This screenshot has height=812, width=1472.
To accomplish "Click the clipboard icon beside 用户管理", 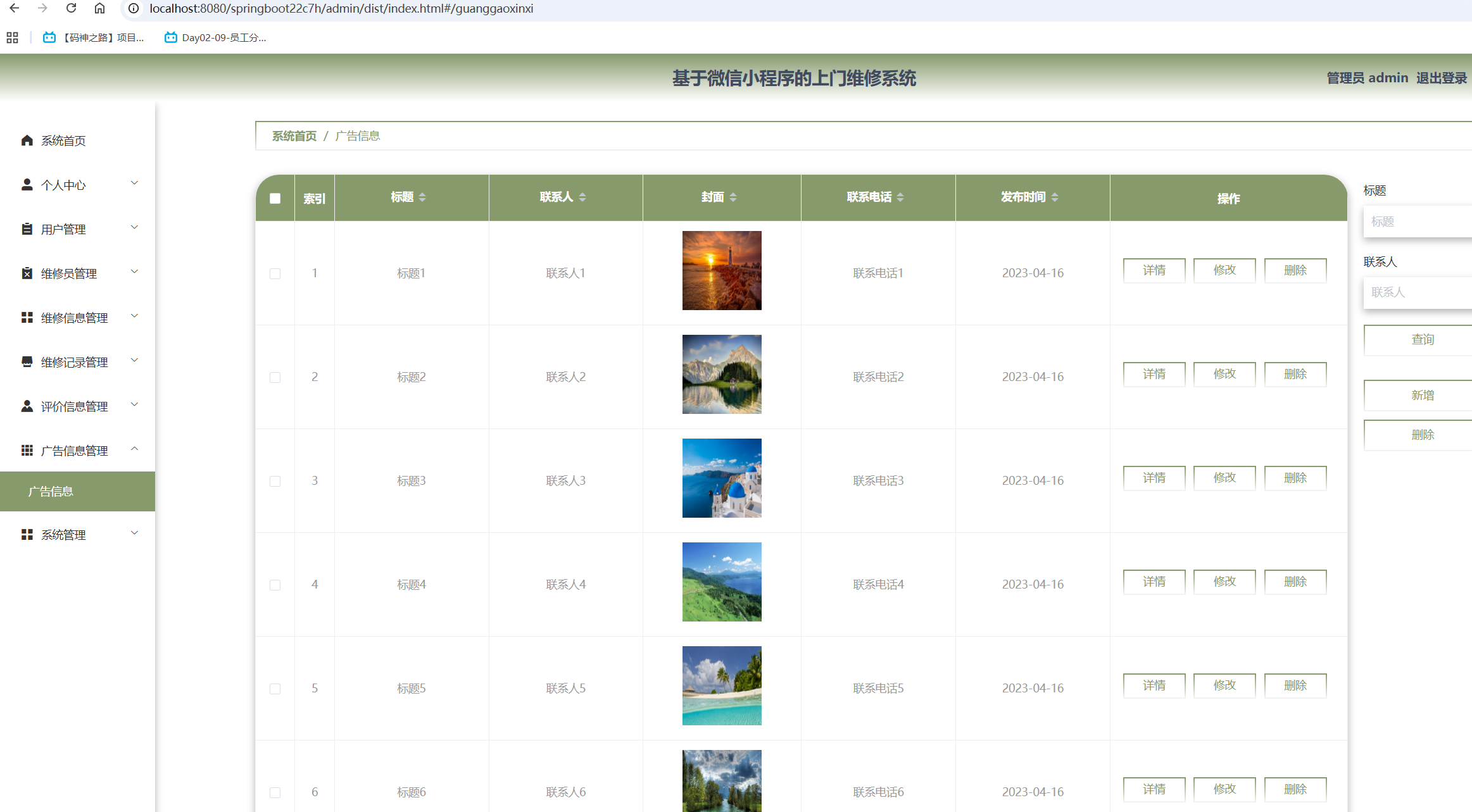I will pos(27,228).
